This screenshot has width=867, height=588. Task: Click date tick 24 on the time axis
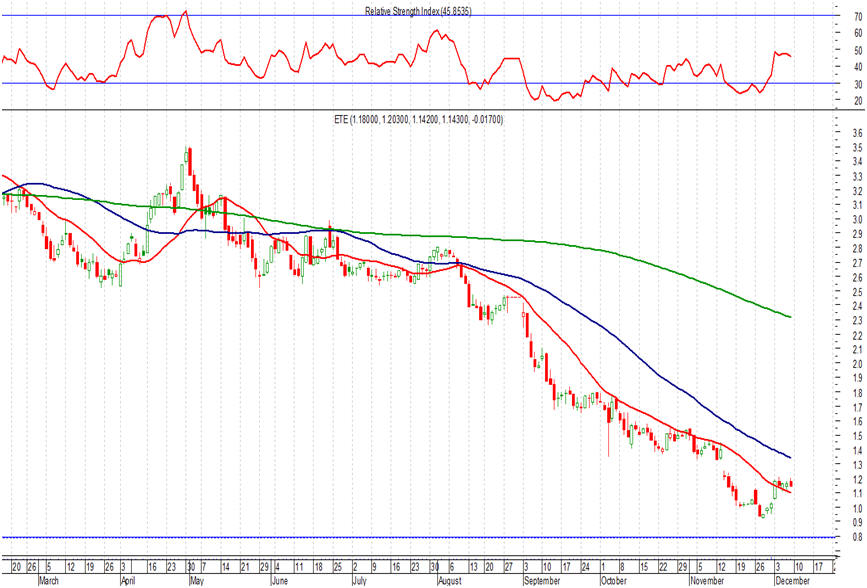click(x=585, y=567)
